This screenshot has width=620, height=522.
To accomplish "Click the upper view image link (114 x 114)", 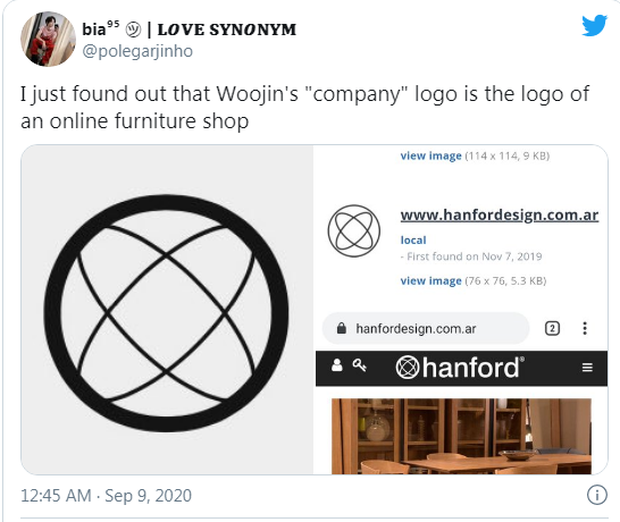I will point(431,156).
